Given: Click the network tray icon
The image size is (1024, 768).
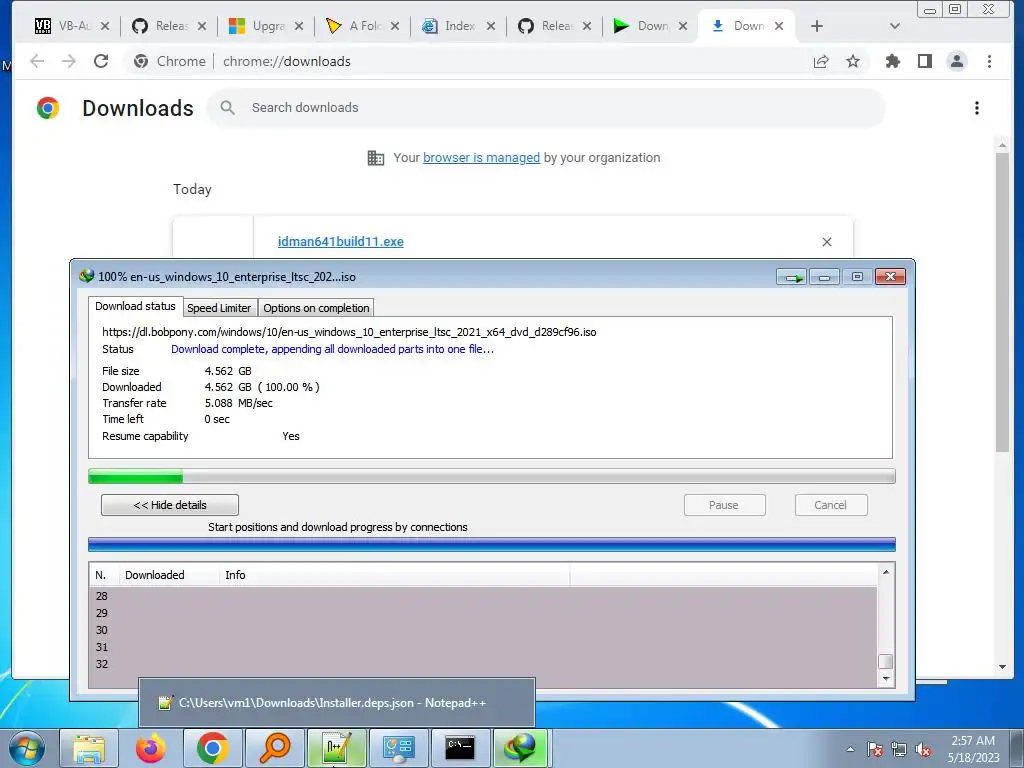Looking at the screenshot, I should tap(899, 749).
